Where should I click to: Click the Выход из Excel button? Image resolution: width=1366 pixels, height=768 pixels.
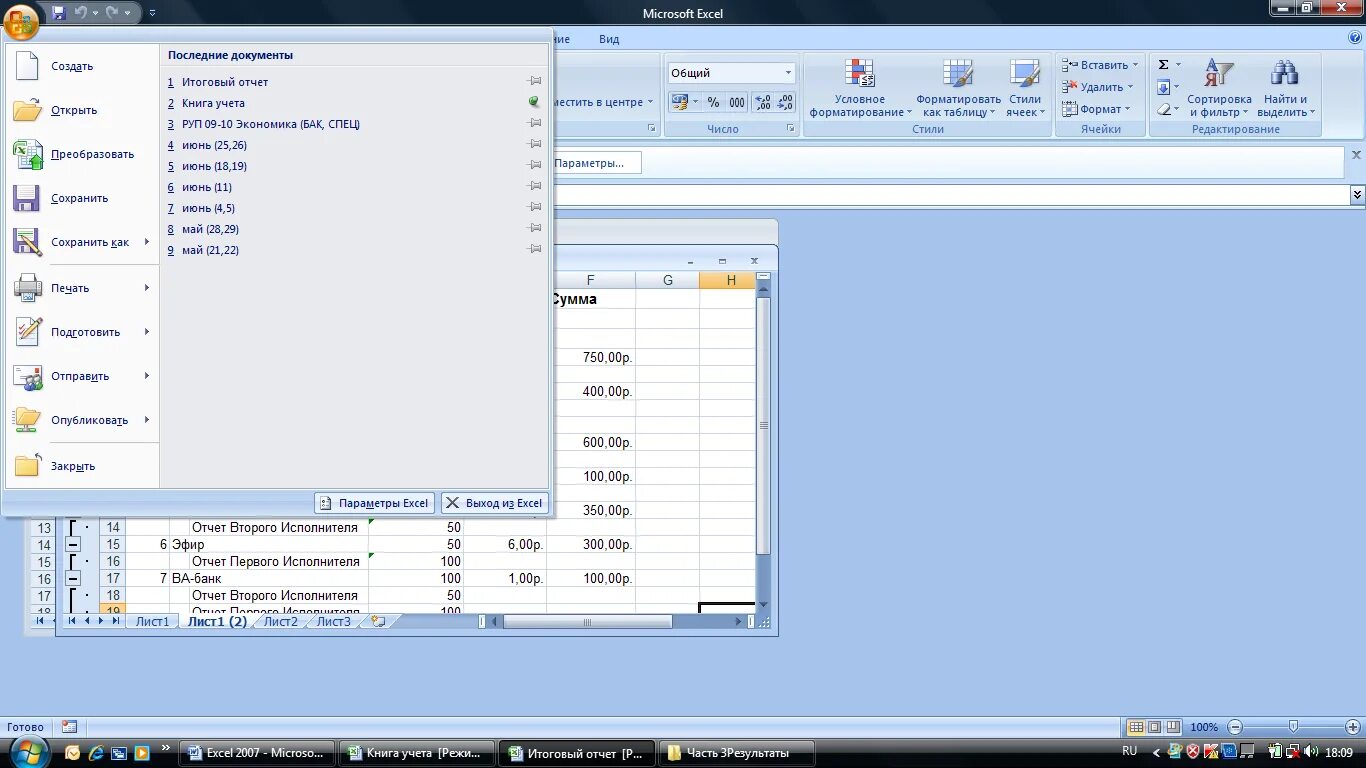point(495,503)
